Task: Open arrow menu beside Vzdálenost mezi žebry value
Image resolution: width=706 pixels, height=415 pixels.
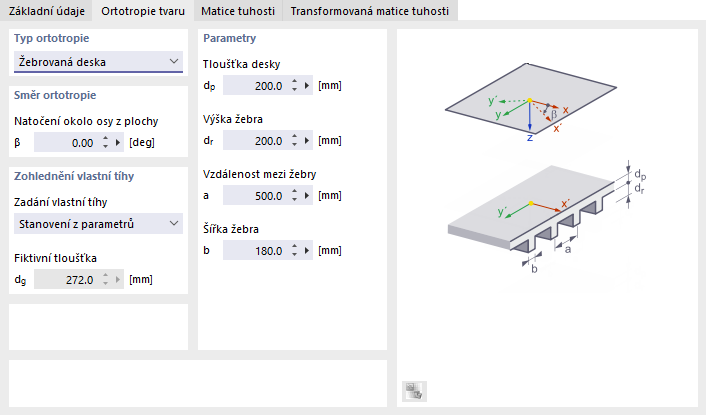Action: (307, 196)
